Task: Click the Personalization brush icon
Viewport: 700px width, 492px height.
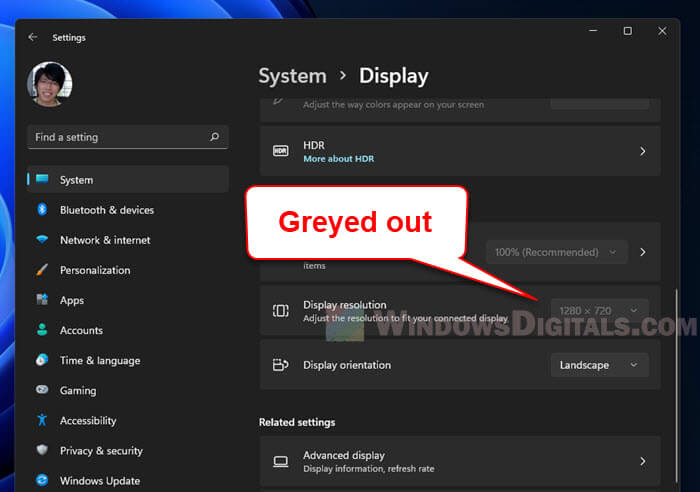Action: [42, 270]
